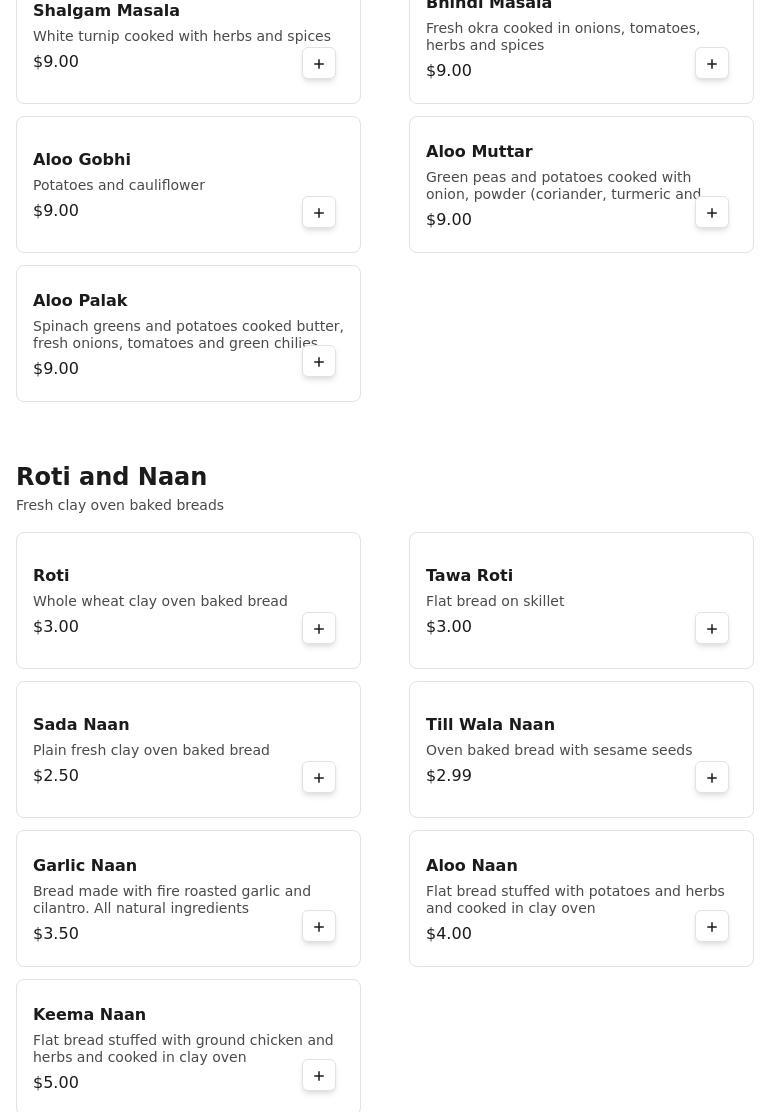Add Garlic Naan to cart

tap(319, 927)
